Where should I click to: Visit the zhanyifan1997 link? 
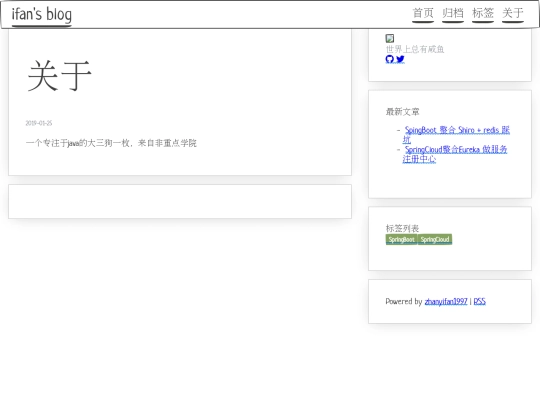coord(446,301)
